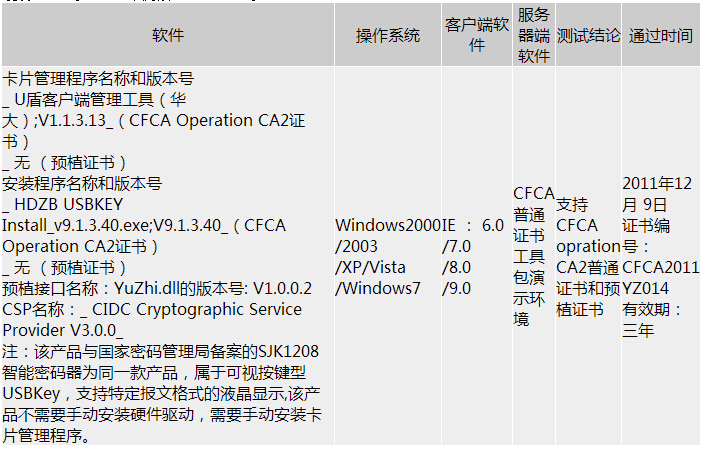Click the /Windows7 entry
Screen dimensions: 703x450
click(378, 288)
